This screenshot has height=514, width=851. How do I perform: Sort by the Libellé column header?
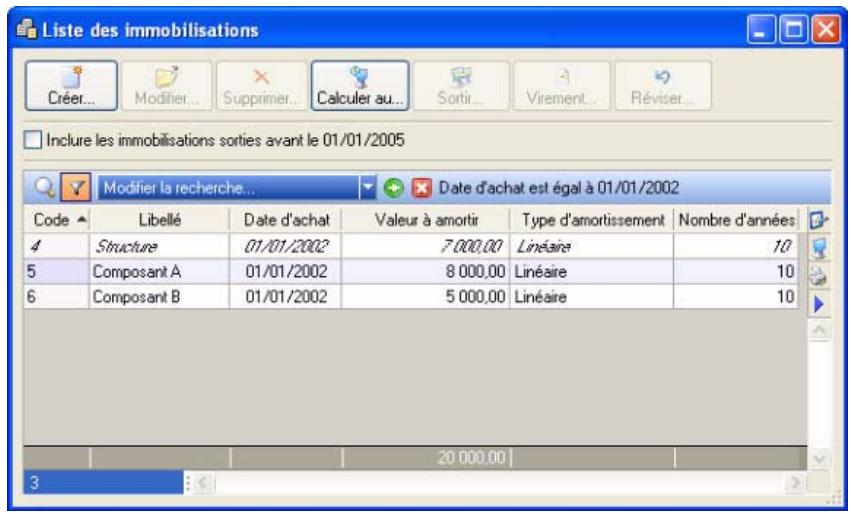pos(160,220)
